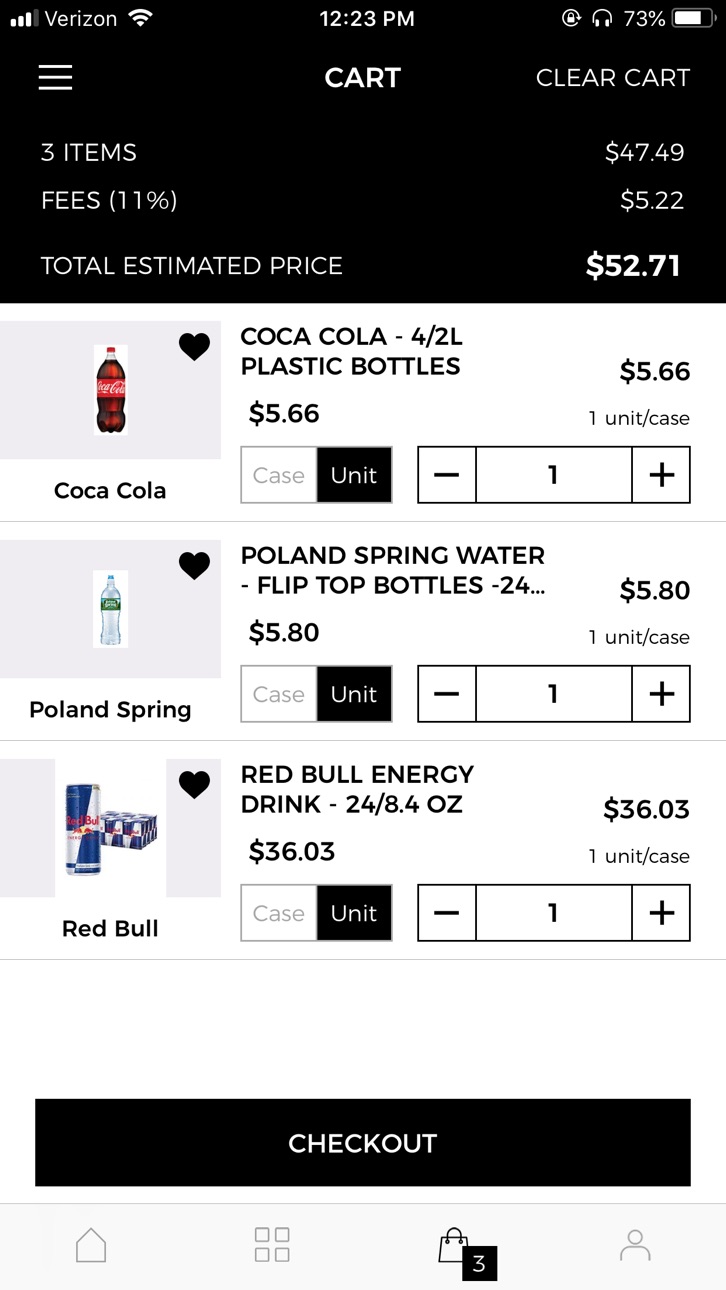This screenshot has width=726, height=1290.
Task: Decrease Poland Spring quantity with minus
Action: (447, 694)
